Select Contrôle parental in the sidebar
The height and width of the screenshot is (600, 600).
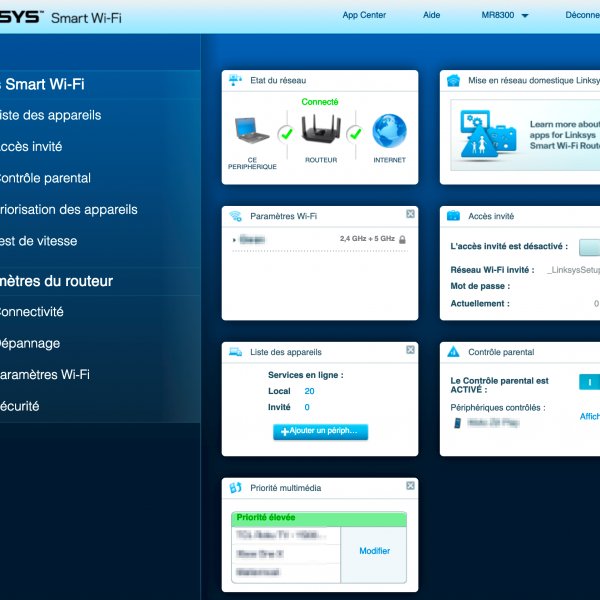[x=45, y=178]
